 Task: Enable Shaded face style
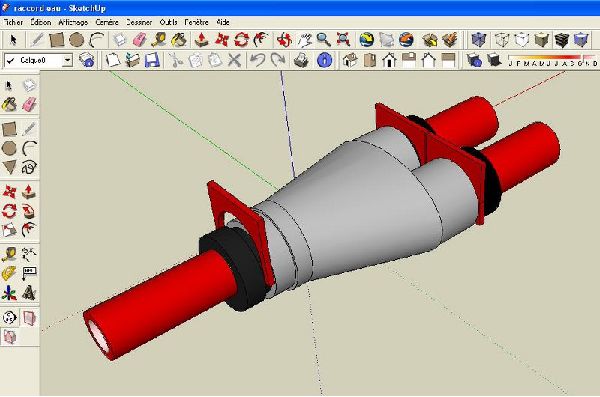541,40
